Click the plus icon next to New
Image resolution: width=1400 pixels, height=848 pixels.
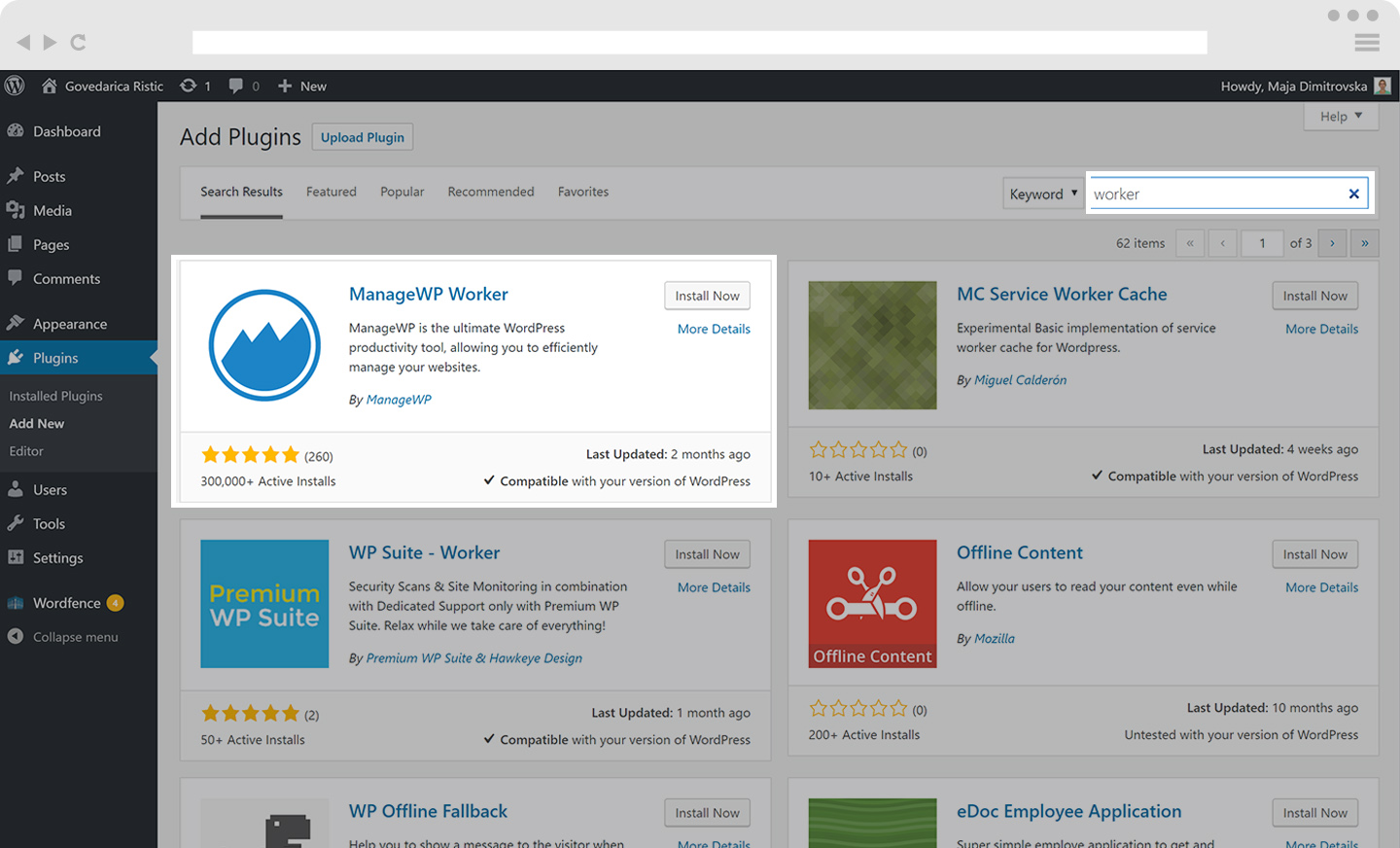coord(285,86)
